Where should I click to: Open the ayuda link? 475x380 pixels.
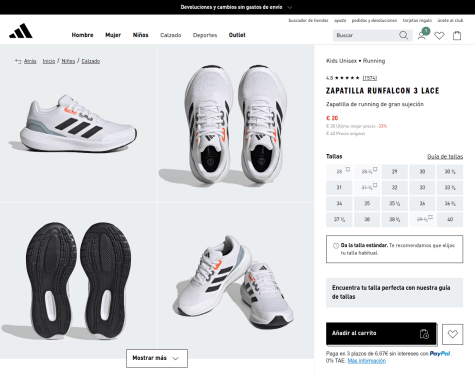(340, 20)
